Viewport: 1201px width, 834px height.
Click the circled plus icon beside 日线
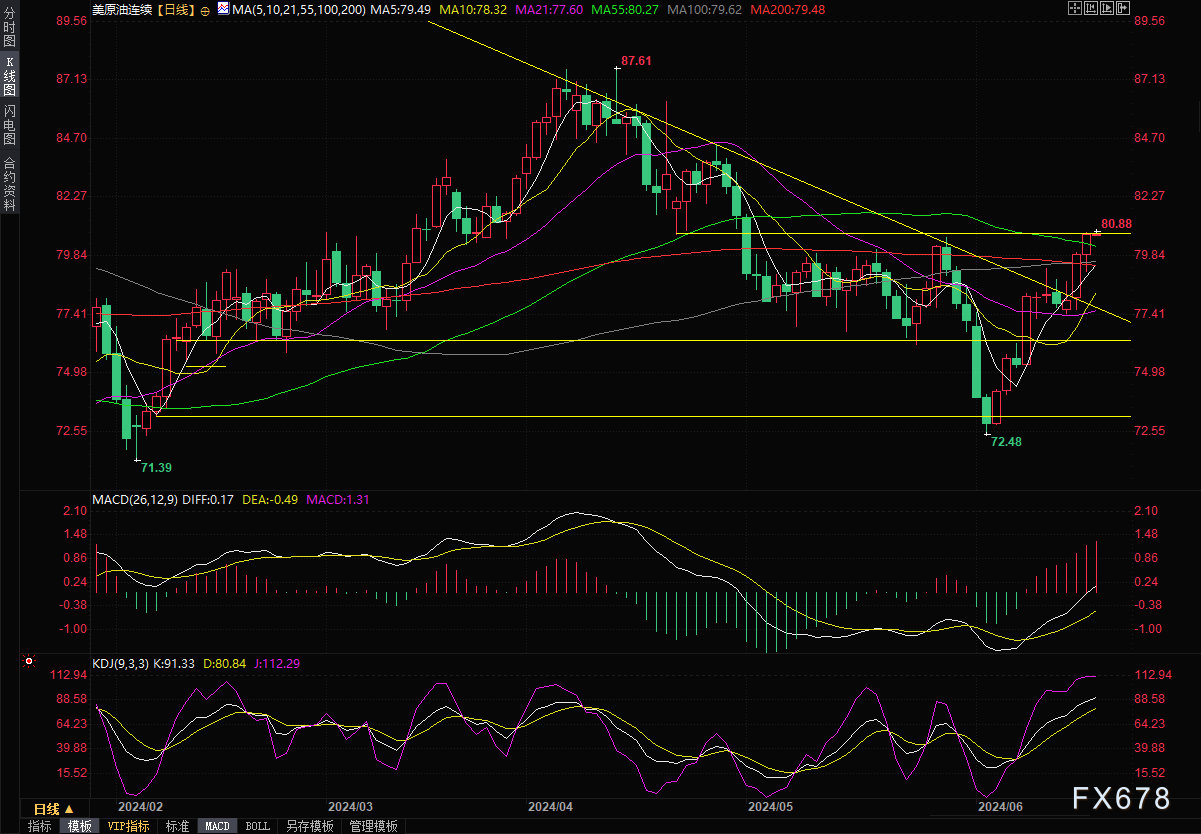tap(205, 10)
